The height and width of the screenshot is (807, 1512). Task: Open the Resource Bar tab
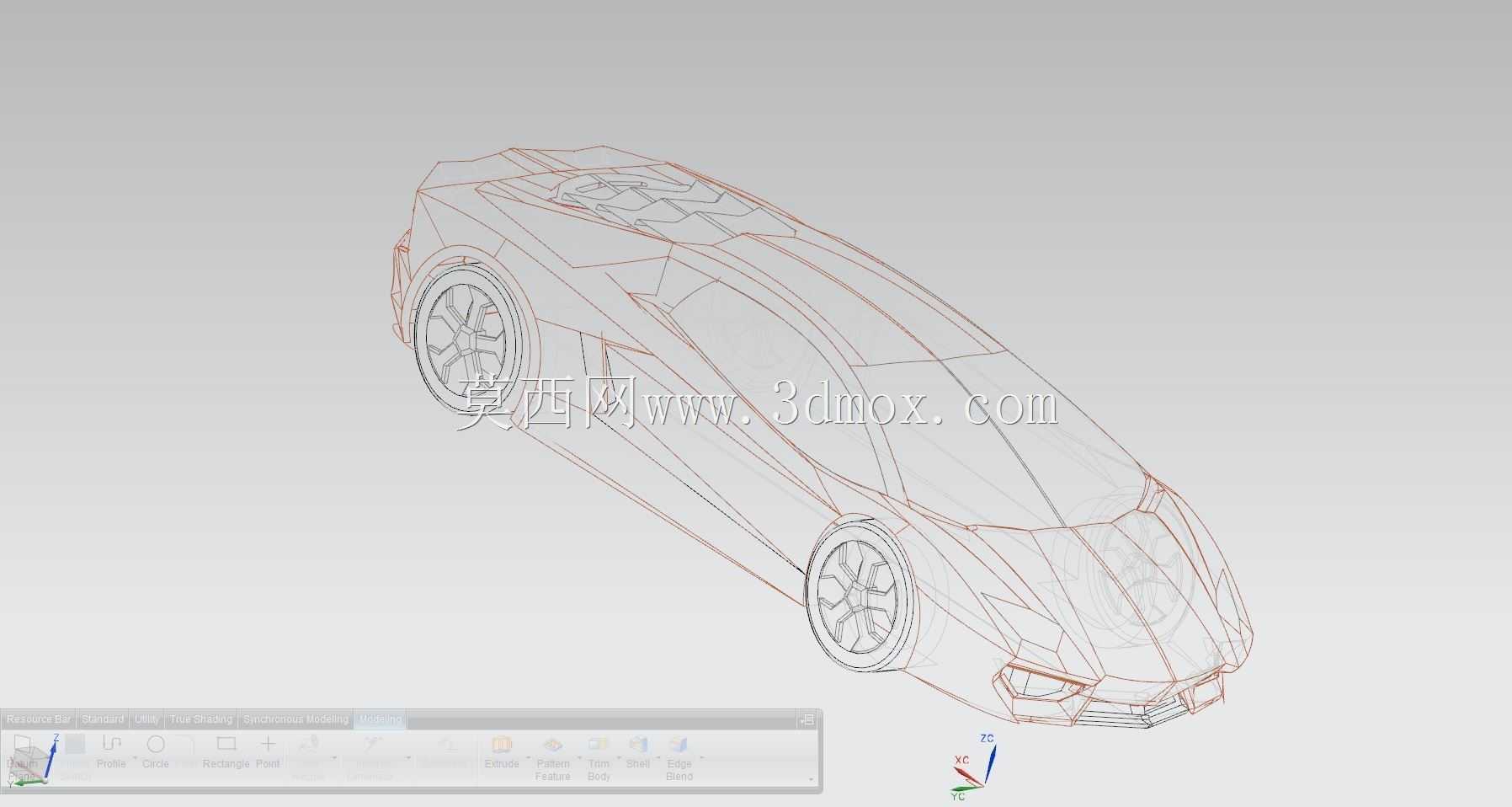[39, 719]
